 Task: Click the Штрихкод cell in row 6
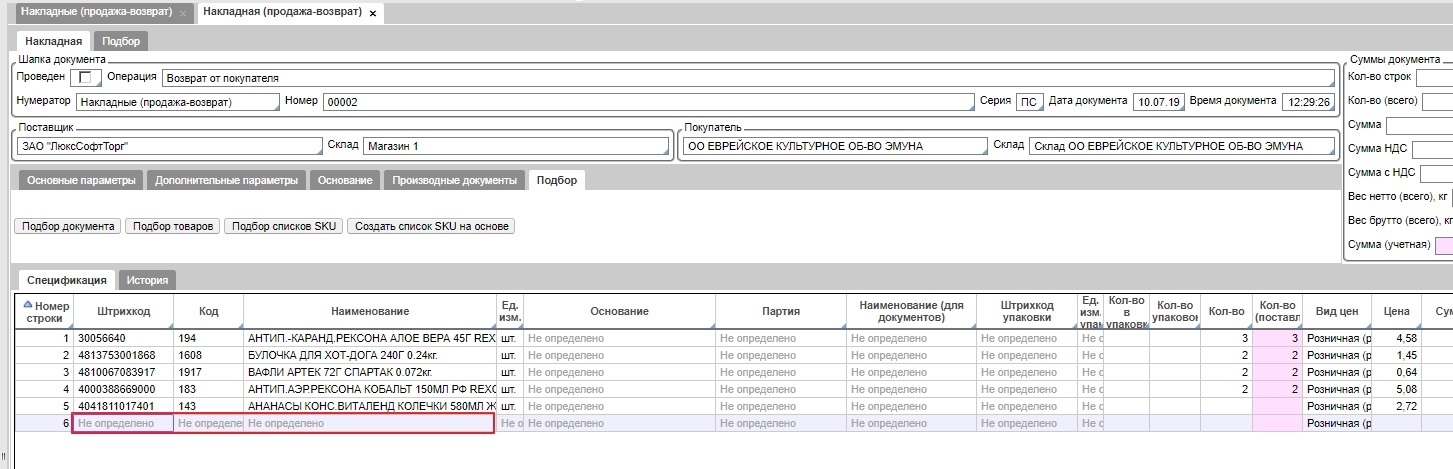tap(123, 424)
